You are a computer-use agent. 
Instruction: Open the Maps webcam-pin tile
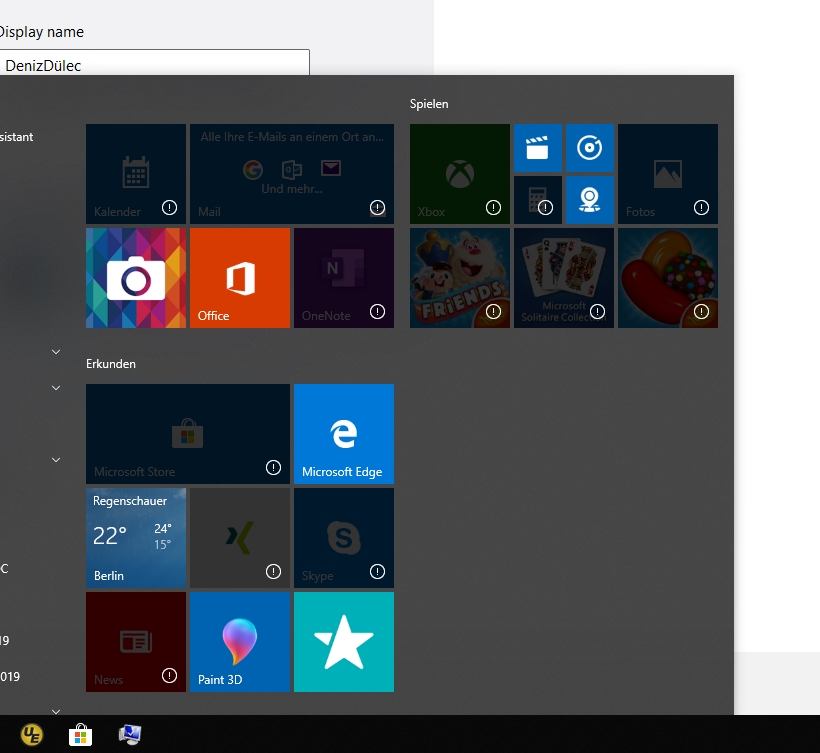[x=589, y=200]
